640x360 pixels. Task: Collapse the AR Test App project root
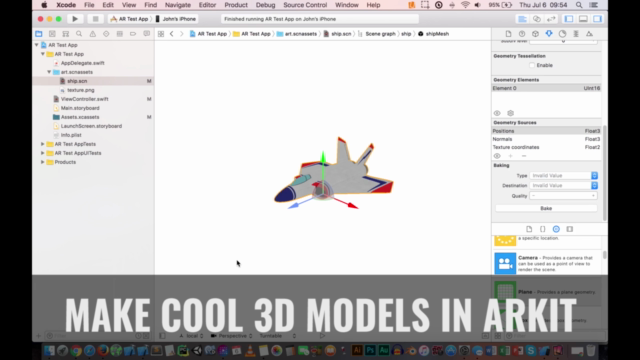[x=37, y=45]
